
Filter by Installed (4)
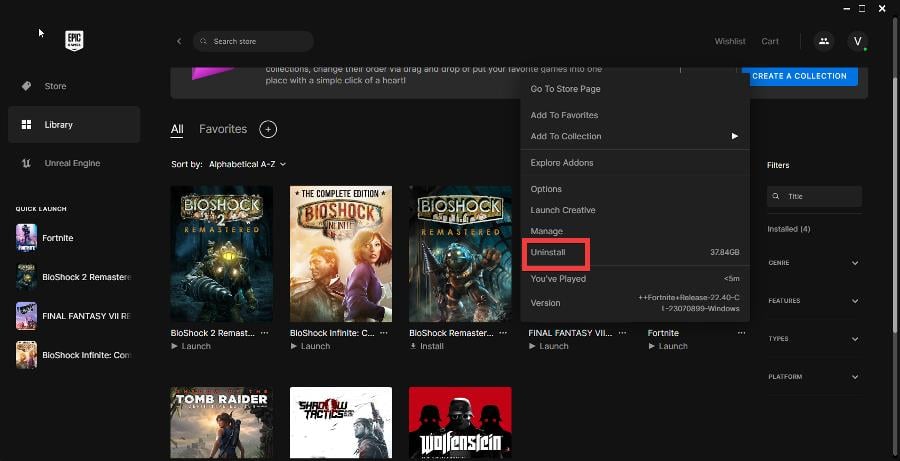788,229
